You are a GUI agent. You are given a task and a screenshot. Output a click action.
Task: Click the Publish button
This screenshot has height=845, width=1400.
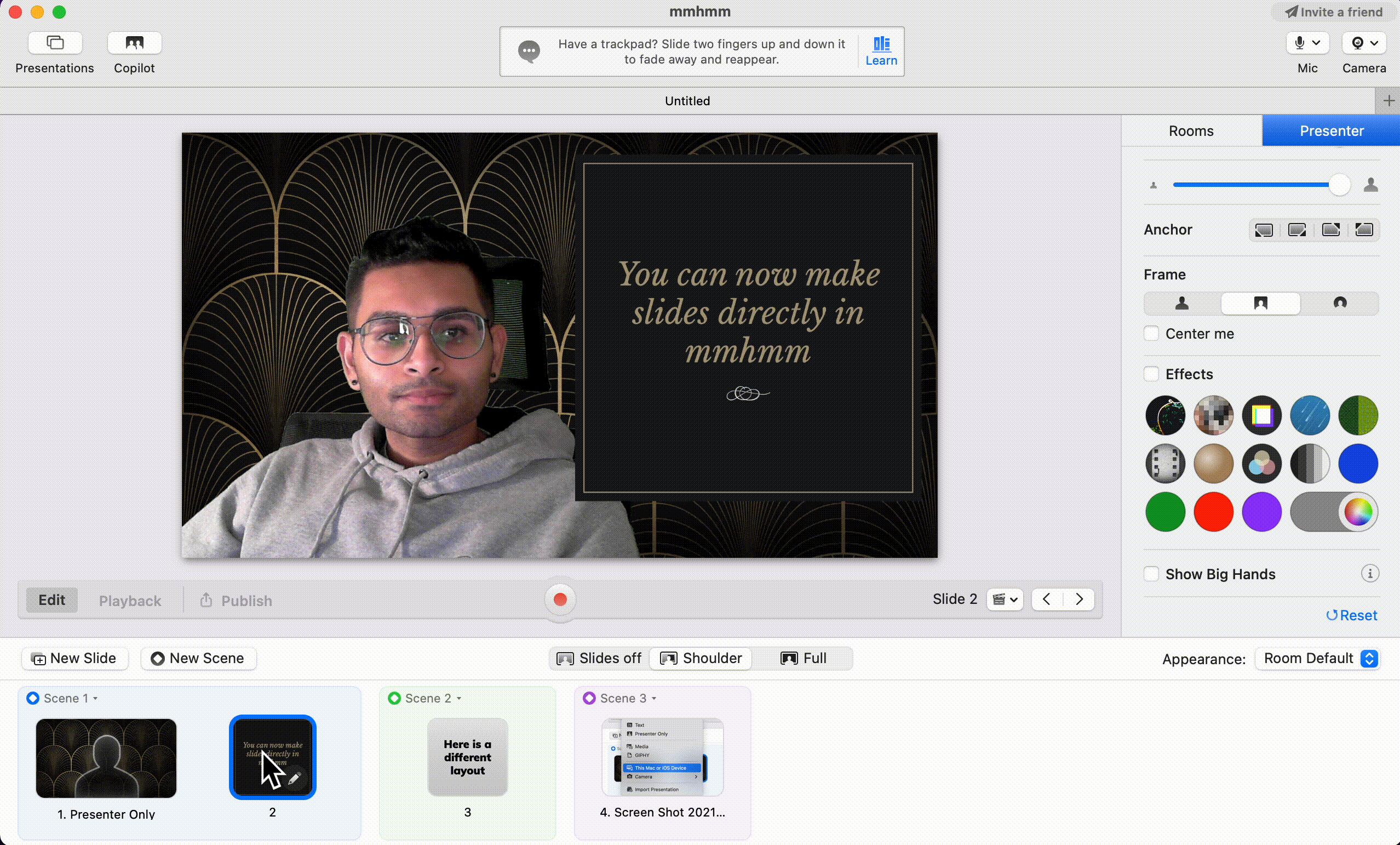click(x=238, y=600)
